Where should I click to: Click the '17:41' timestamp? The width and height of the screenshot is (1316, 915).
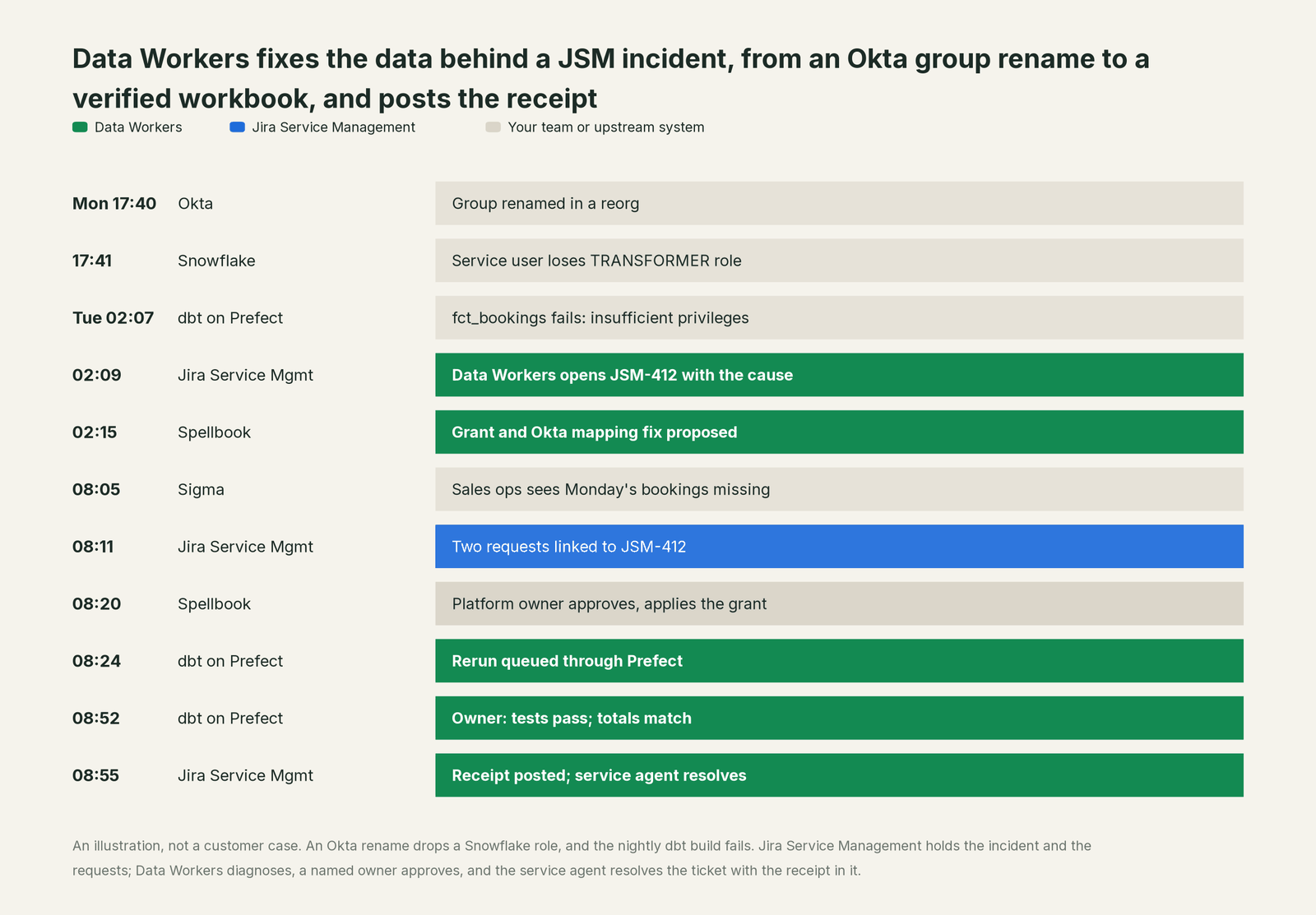[92, 261]
